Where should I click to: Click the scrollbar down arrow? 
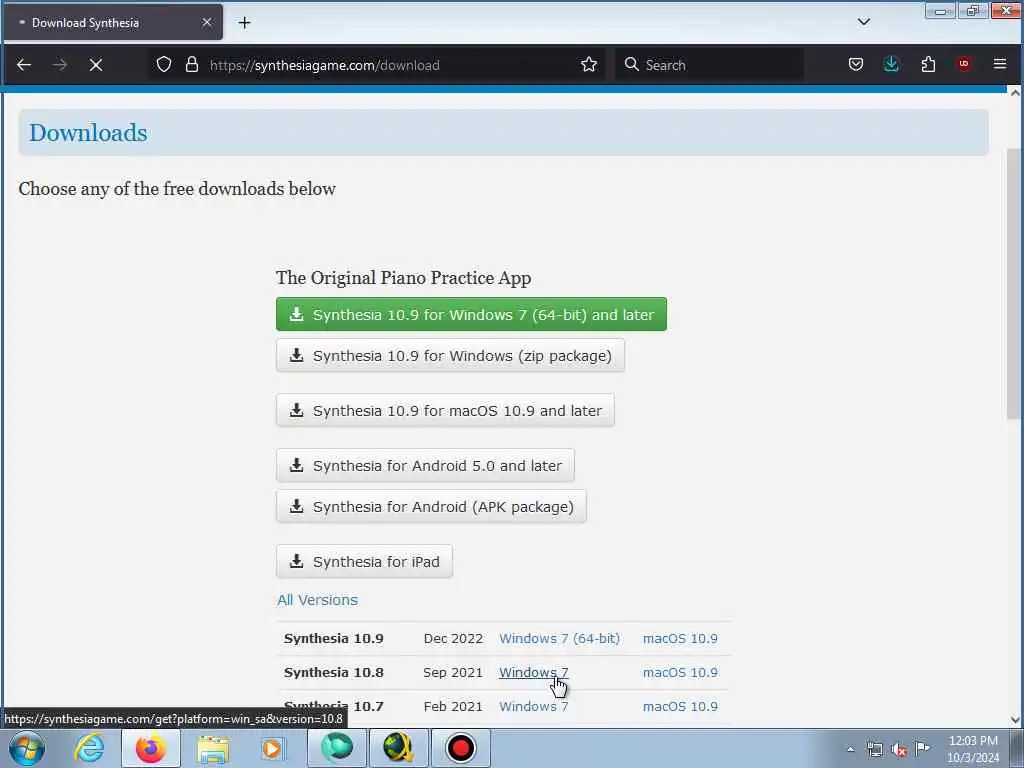click(1015, 720)
